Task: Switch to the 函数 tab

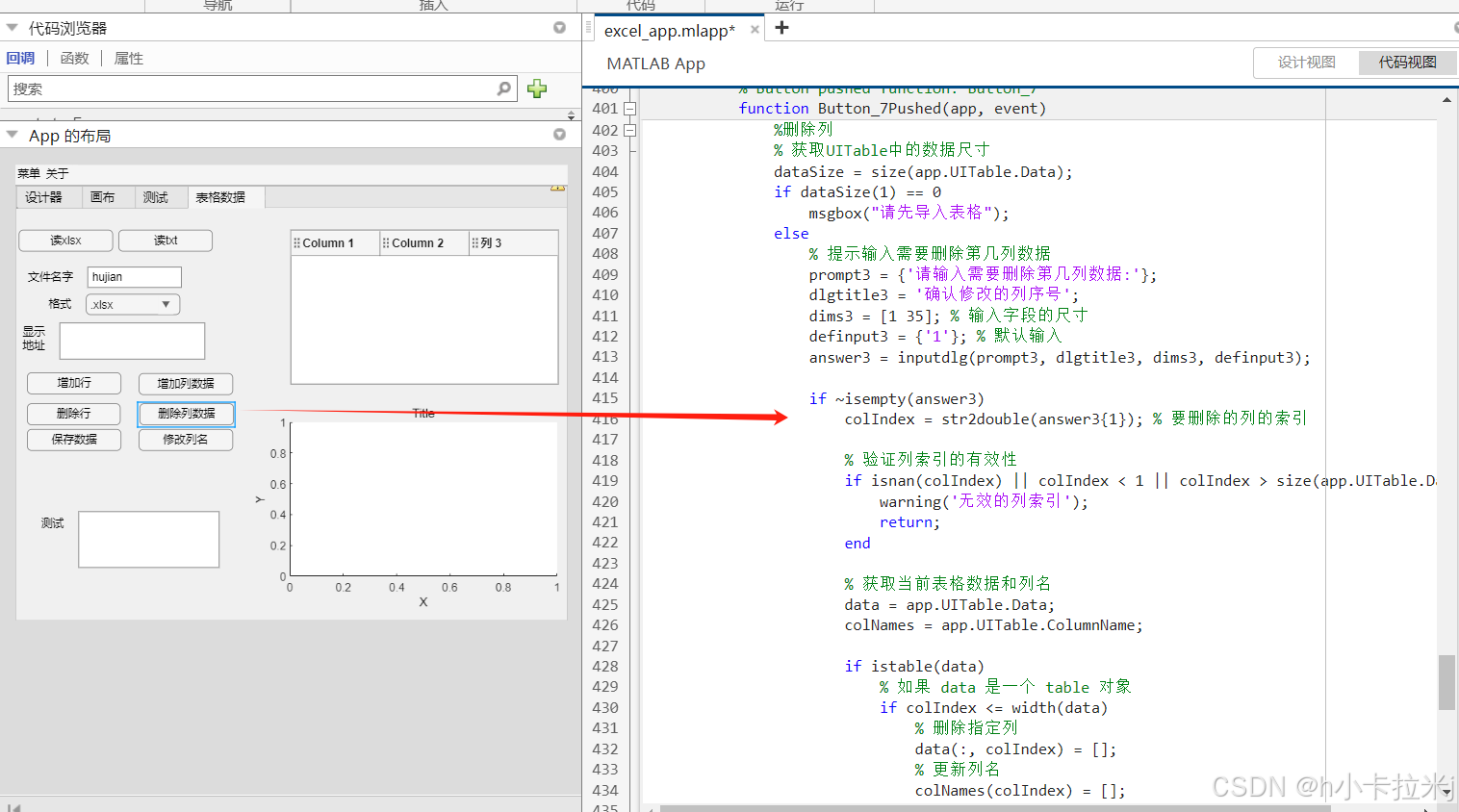Action: coord(74,58)
